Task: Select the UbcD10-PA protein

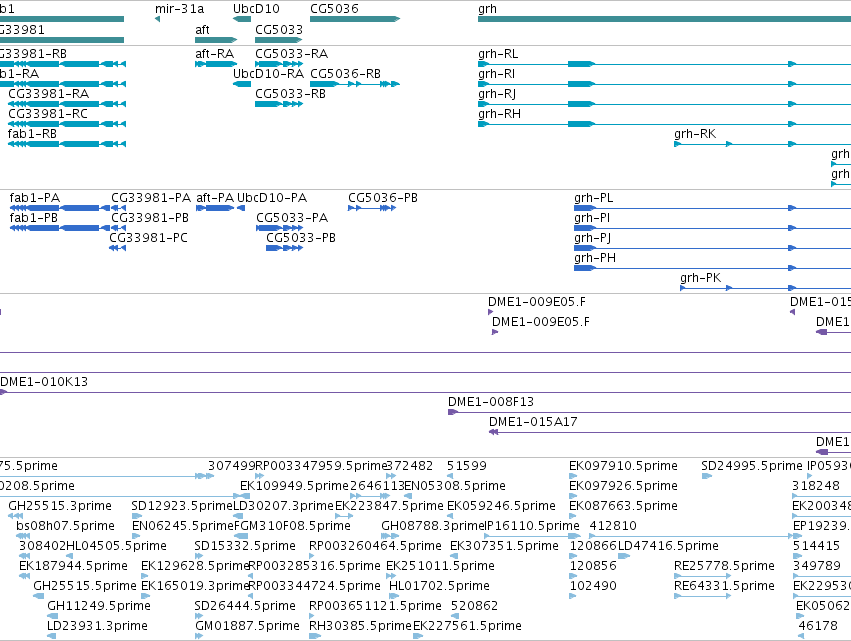Action: point(241,208)
